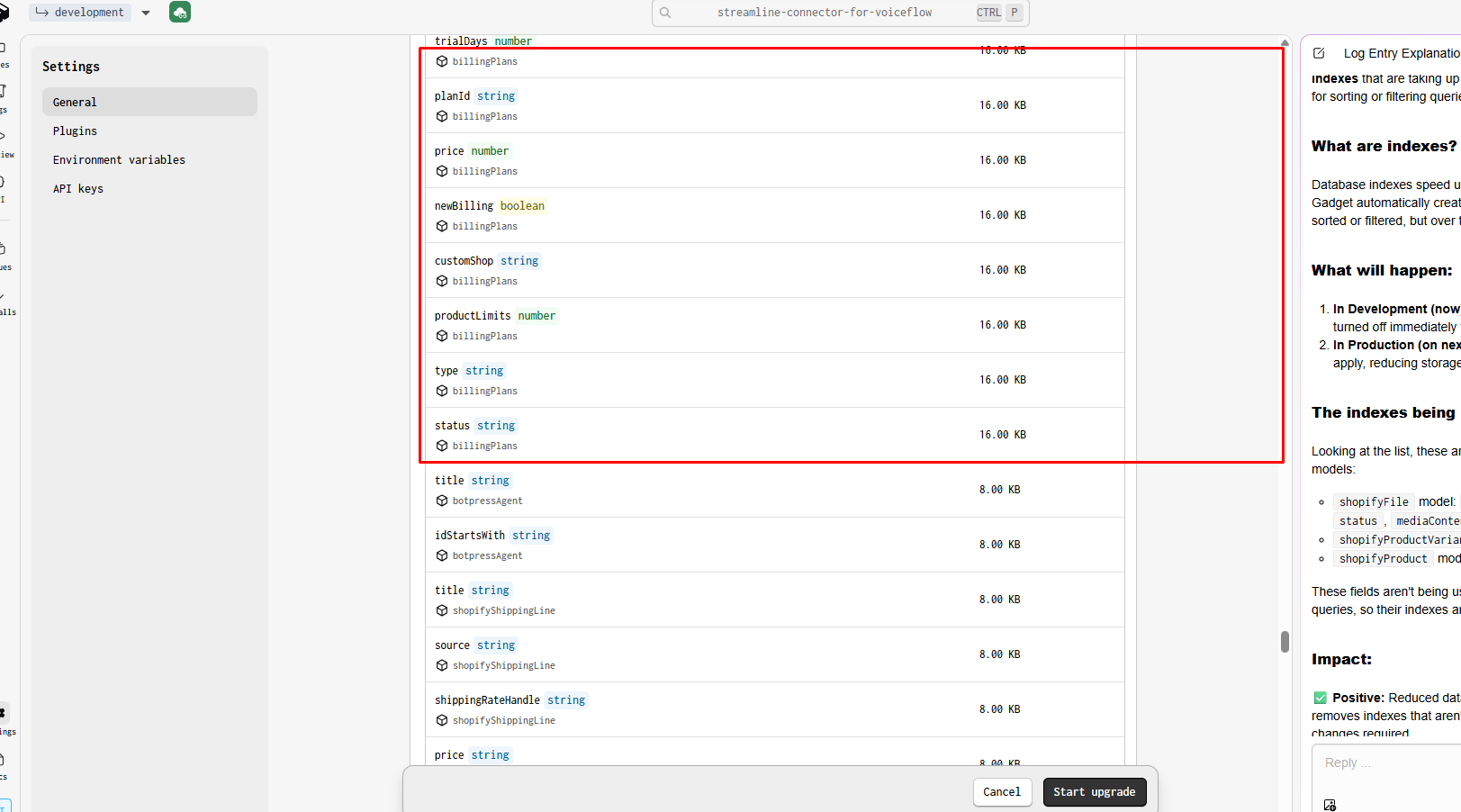Image resolution: width=1461 pixels, height=812 pixels.
Task: Click the CTRL key hint in the search bar
Action: click(988, 13)
